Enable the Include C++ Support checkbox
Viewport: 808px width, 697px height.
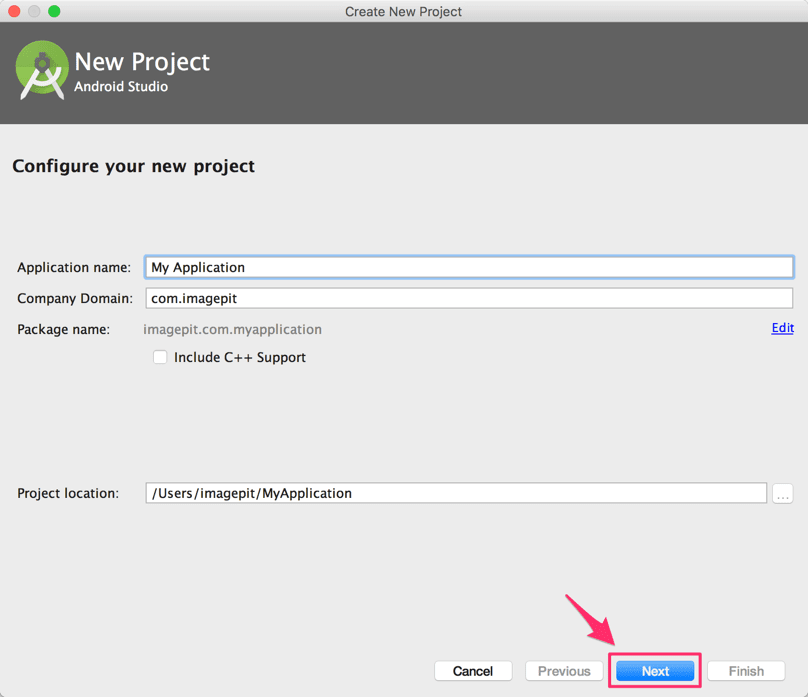[160, 357]
